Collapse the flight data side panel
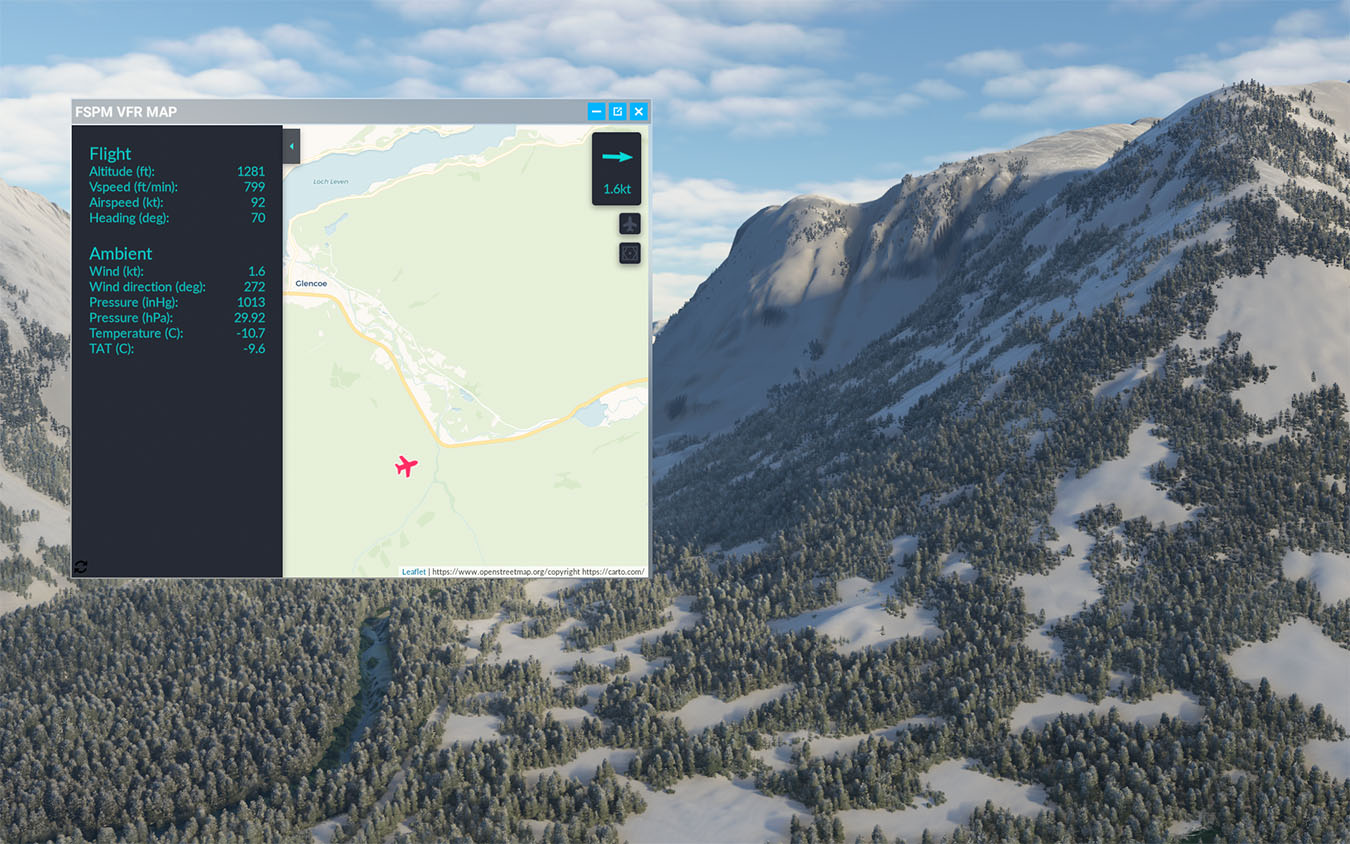Viewport: 1350px width, 844px height. pyautogui.click(x=292, y=146)
